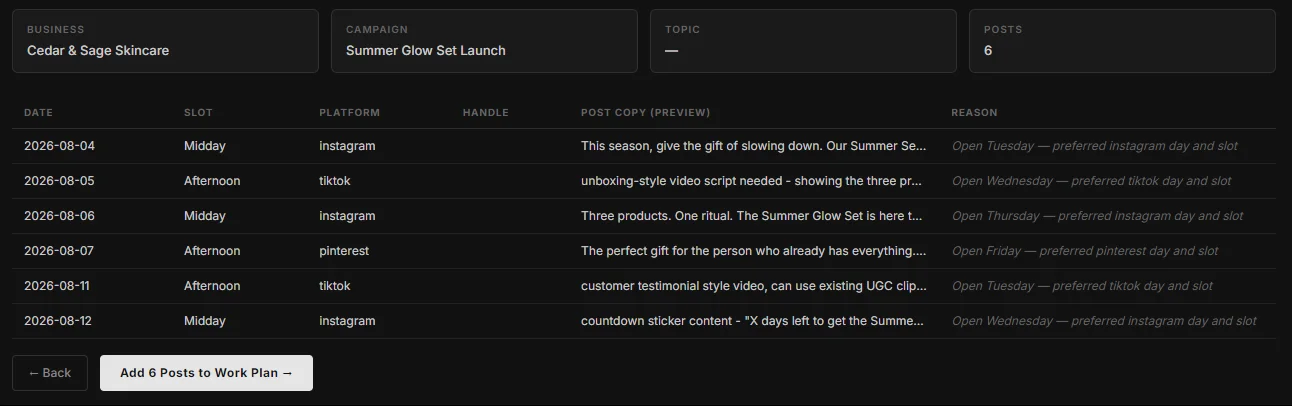Open the 'countdown sticker content' post copy

pos(752,321)
